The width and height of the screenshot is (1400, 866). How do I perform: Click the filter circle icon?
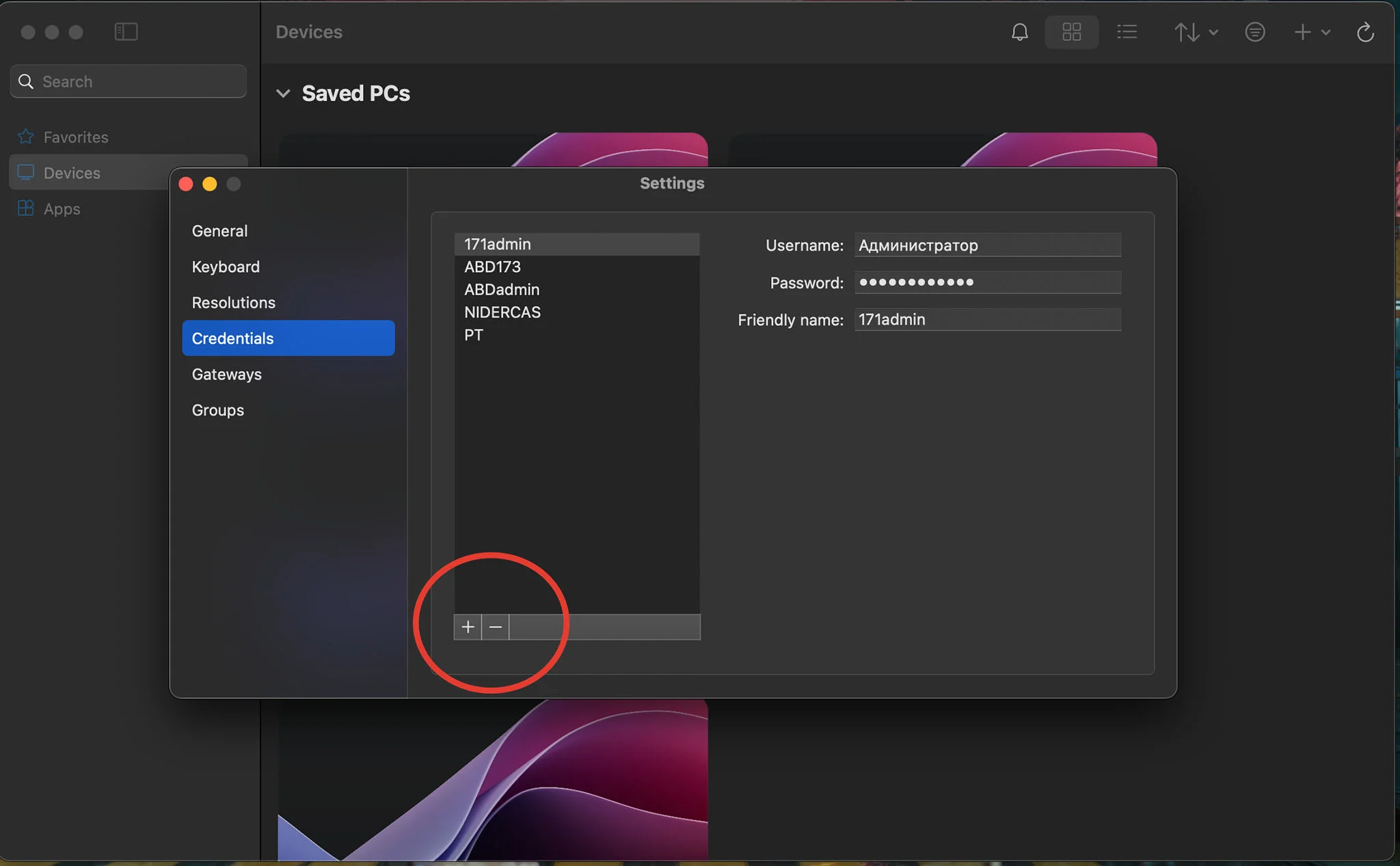pyautogui.click(x=1254, y=32)
